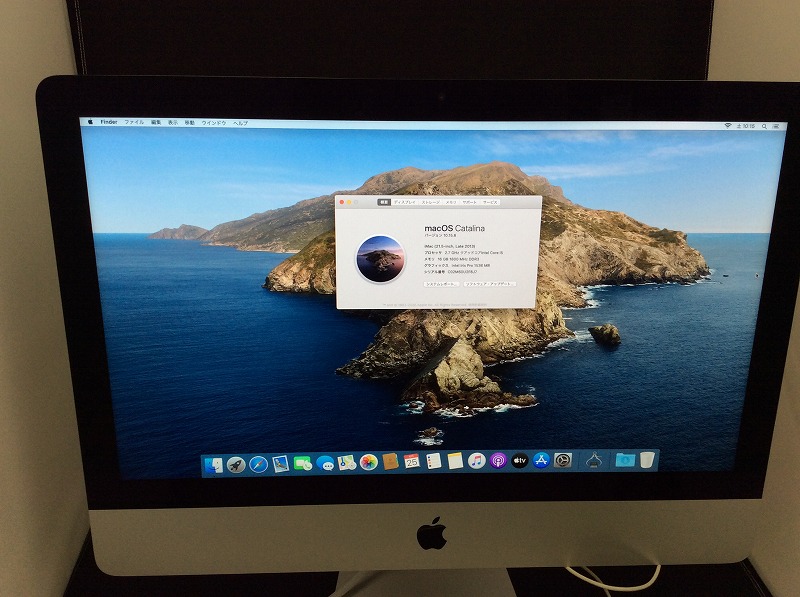Click the ソフトウェア・アップデート button
800x597 pixels.
click(490, 284)
